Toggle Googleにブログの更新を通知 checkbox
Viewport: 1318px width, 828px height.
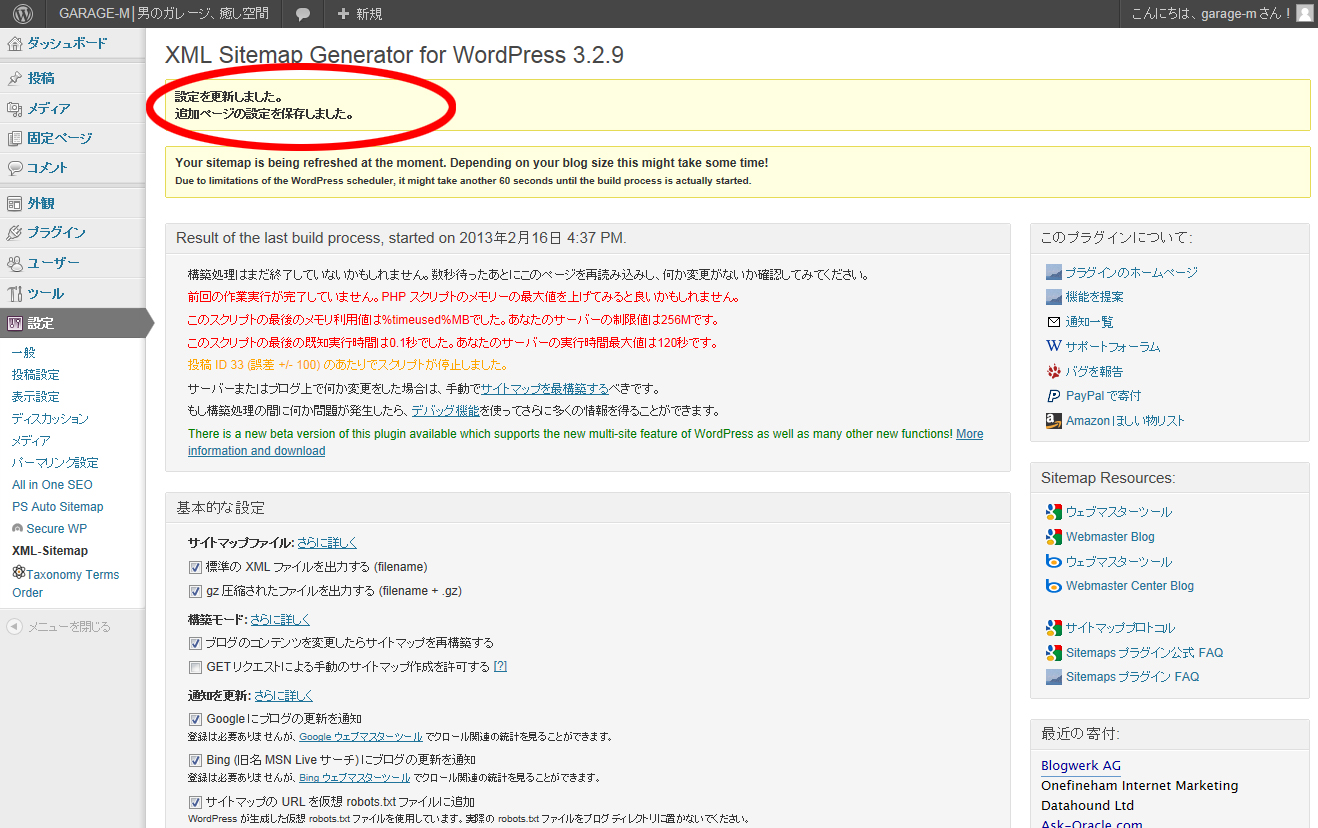195,719
